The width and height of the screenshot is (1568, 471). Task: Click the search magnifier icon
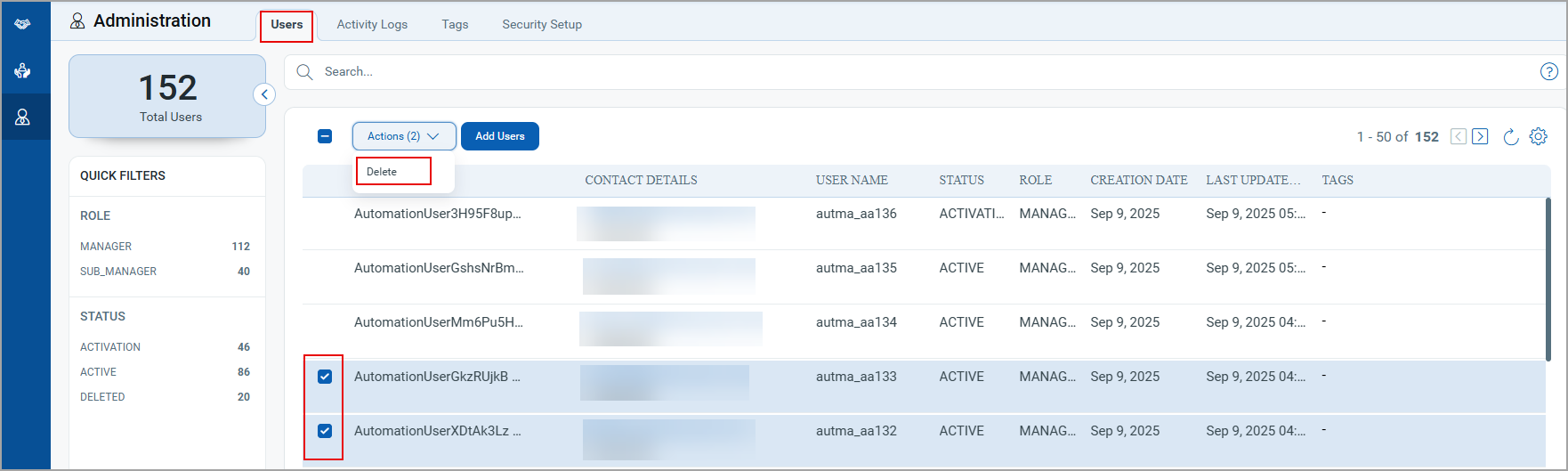click(x=304, y=72)
